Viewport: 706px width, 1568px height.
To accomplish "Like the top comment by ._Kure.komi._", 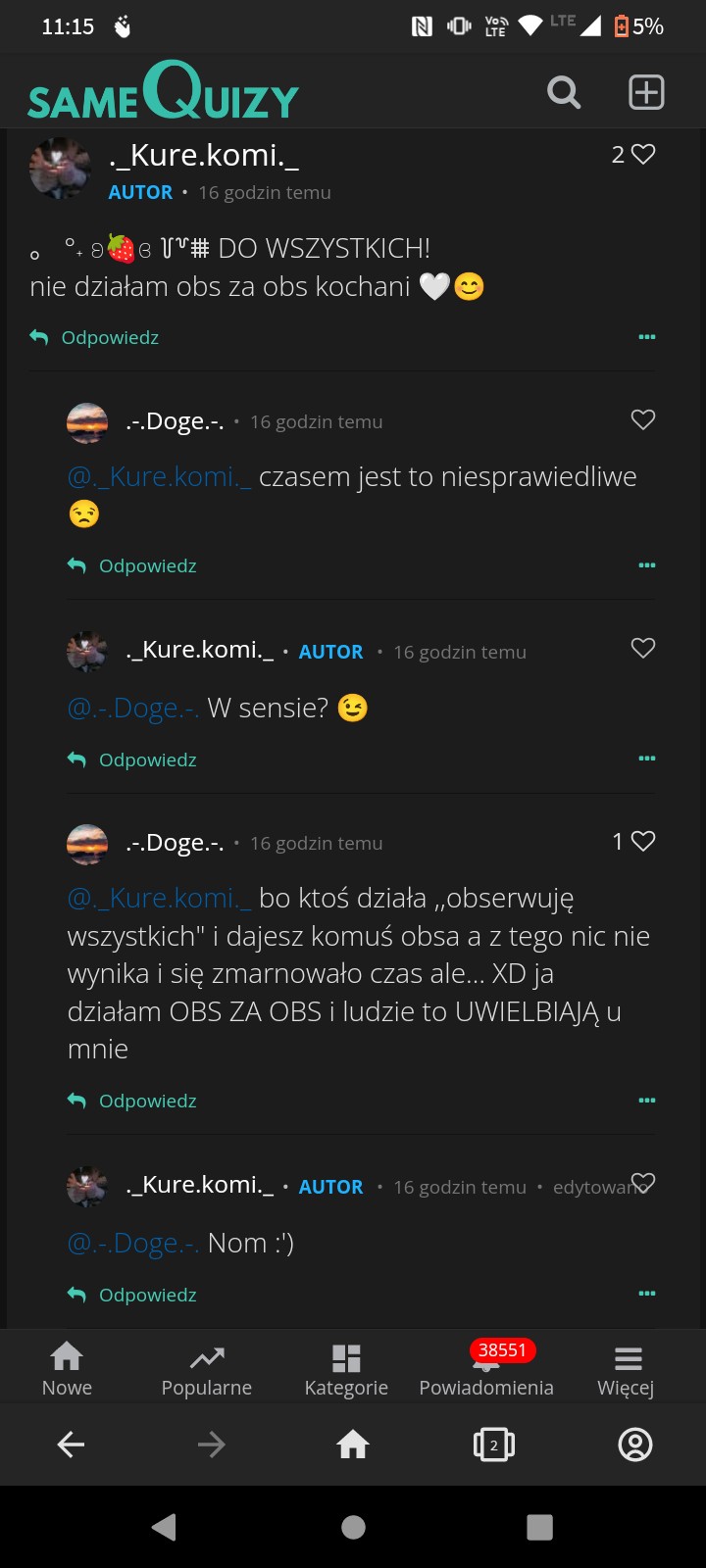I will point(643,154).
